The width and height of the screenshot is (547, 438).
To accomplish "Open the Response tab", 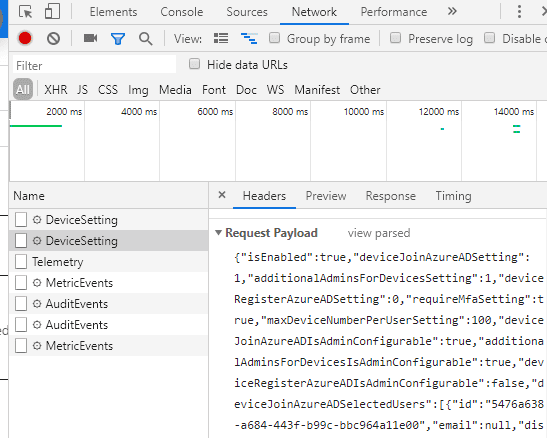I will 391,196.
